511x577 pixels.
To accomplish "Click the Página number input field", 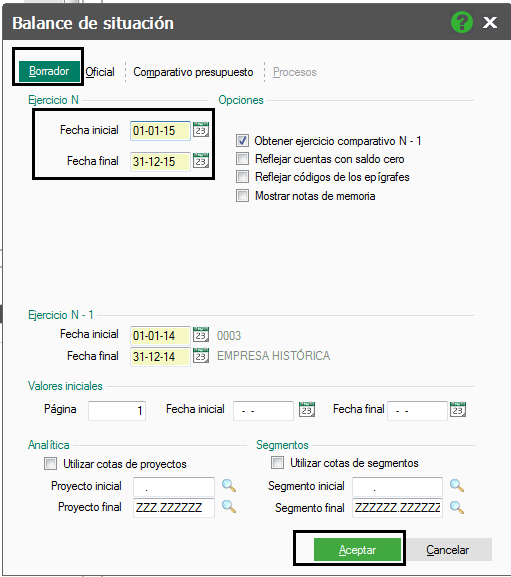I will point(117,410).
